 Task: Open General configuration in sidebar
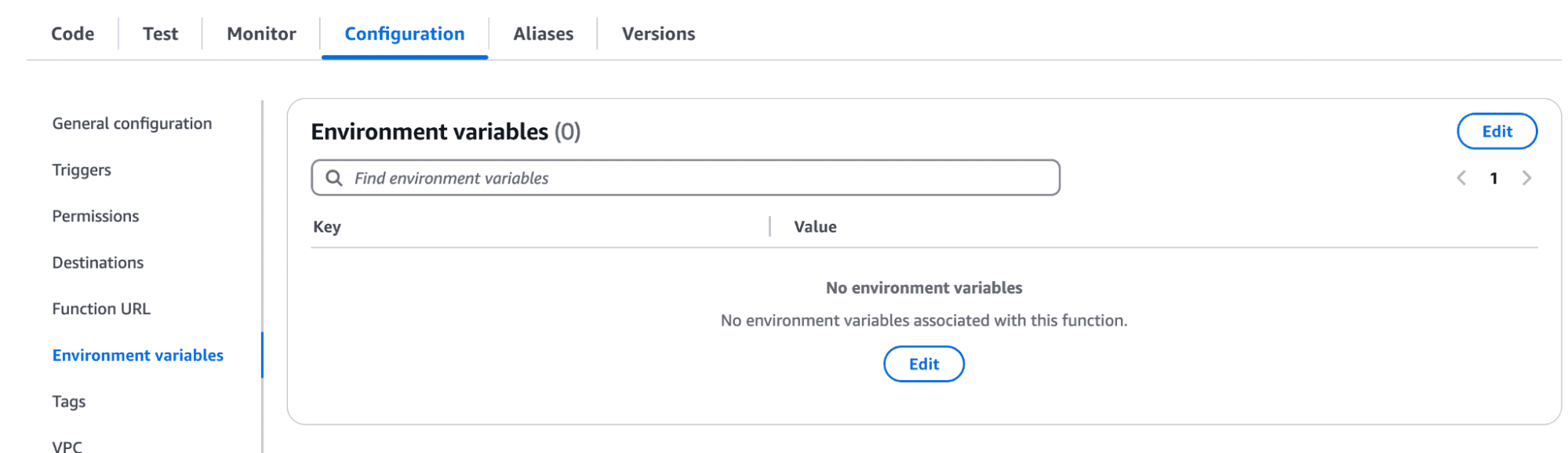(x=132, y=123)
